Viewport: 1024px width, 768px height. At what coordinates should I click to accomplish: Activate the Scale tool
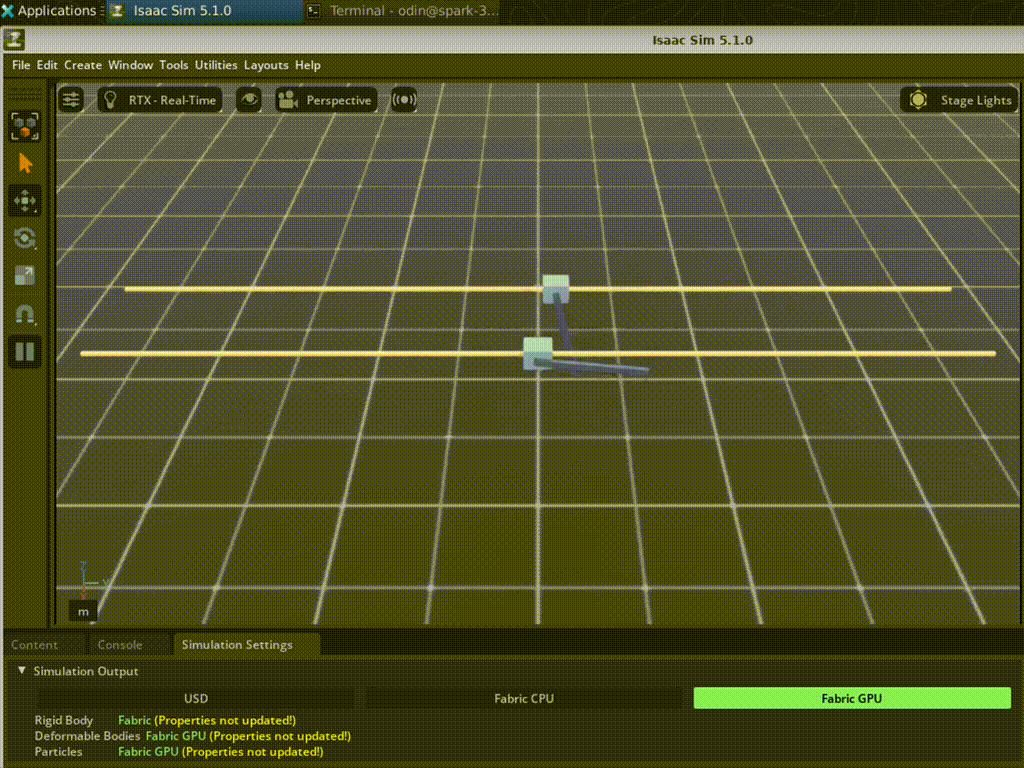coord(25,276)
